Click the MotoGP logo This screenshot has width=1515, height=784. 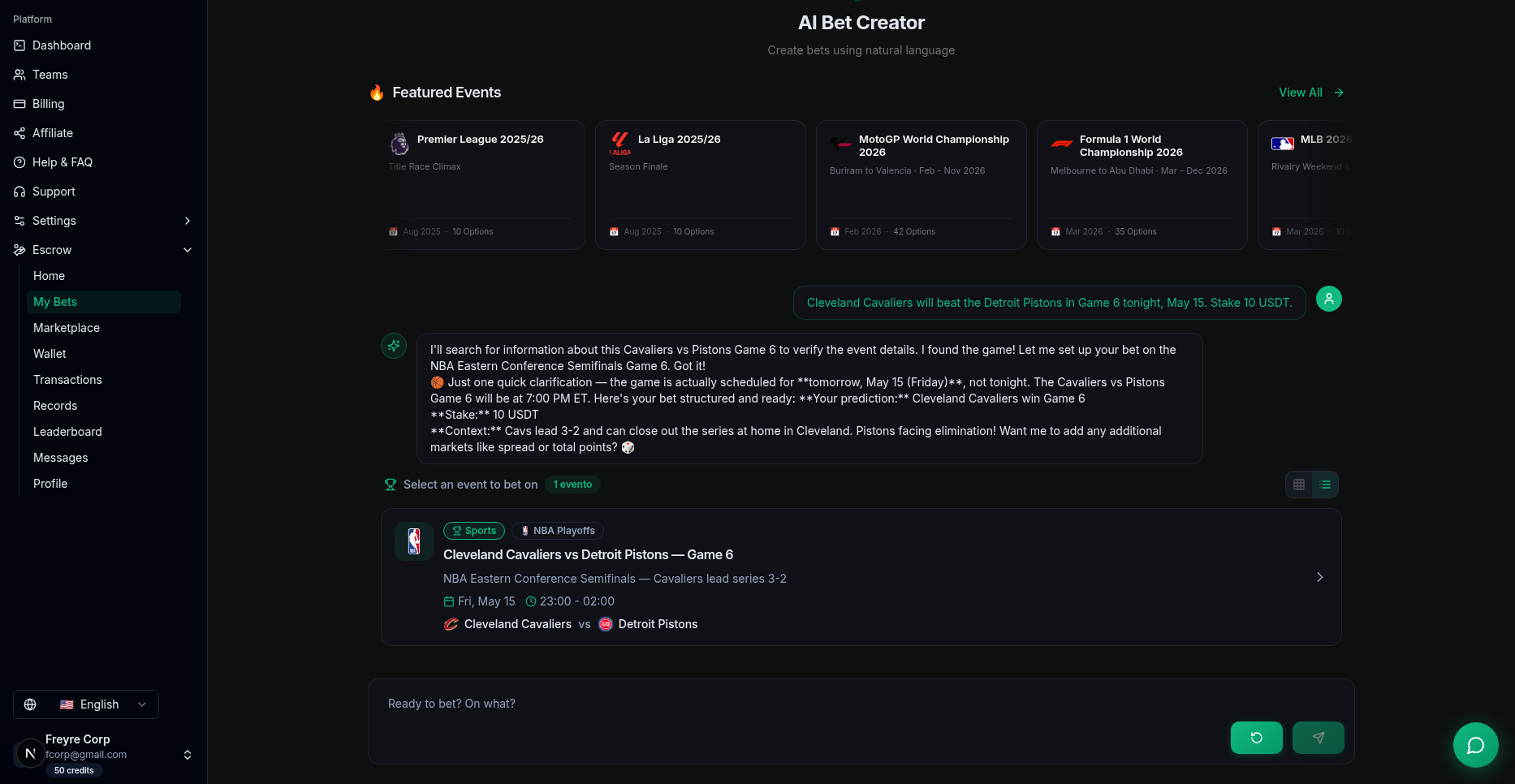coord(841,144)
